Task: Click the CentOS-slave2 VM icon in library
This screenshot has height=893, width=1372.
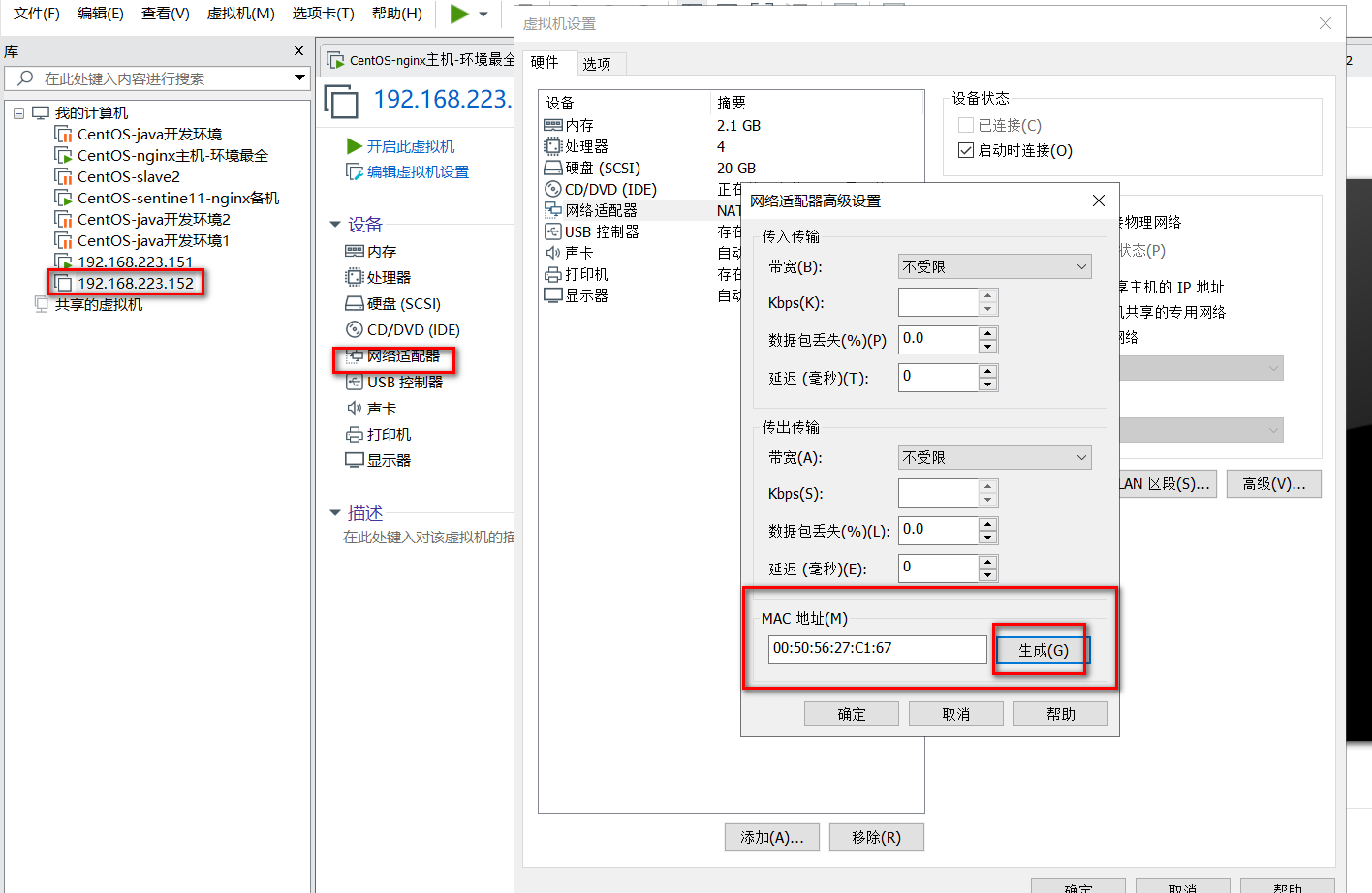Action: pyautogui.click(x=64, y=176)
